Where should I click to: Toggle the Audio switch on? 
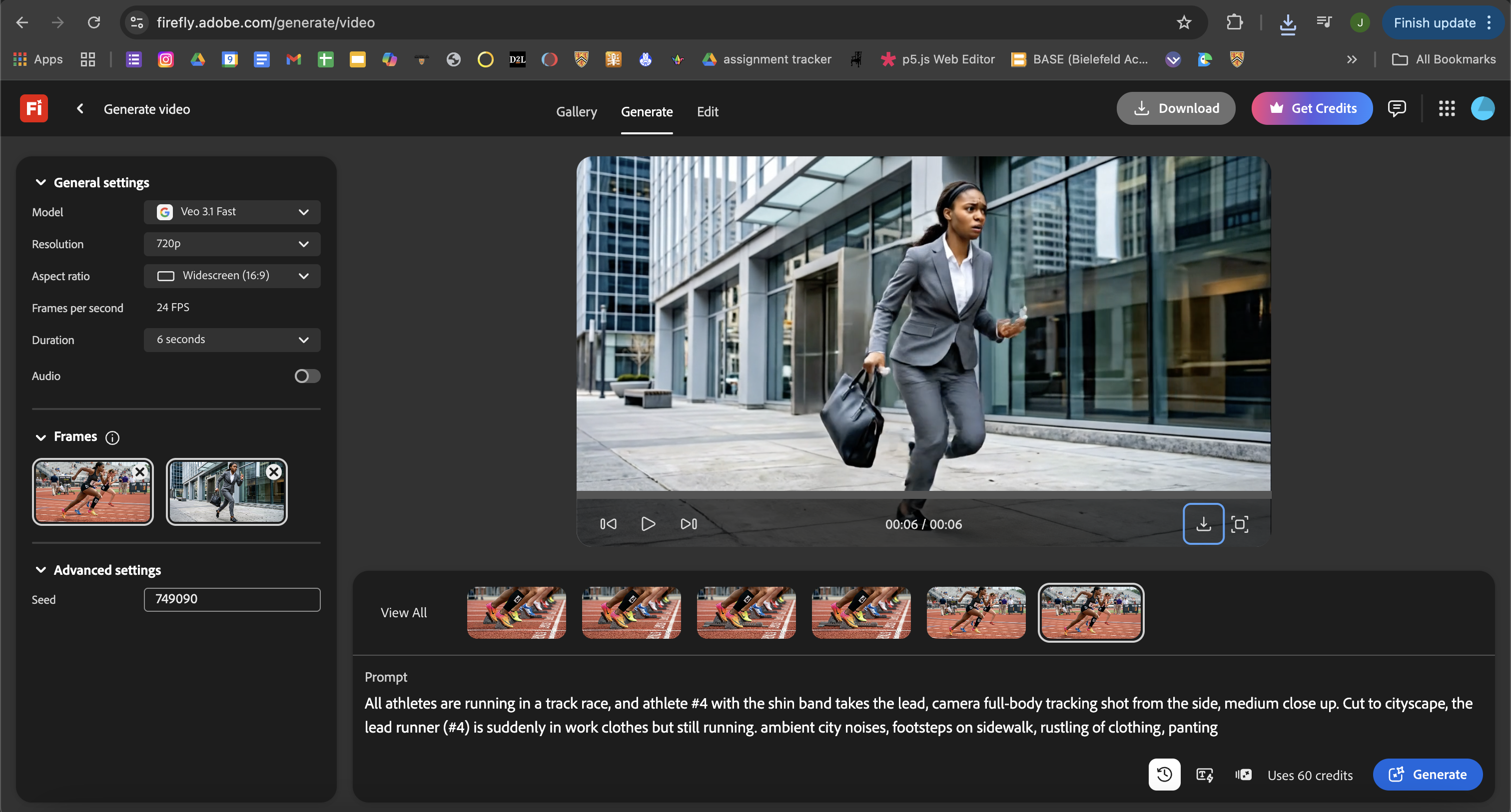coord(307,376)
